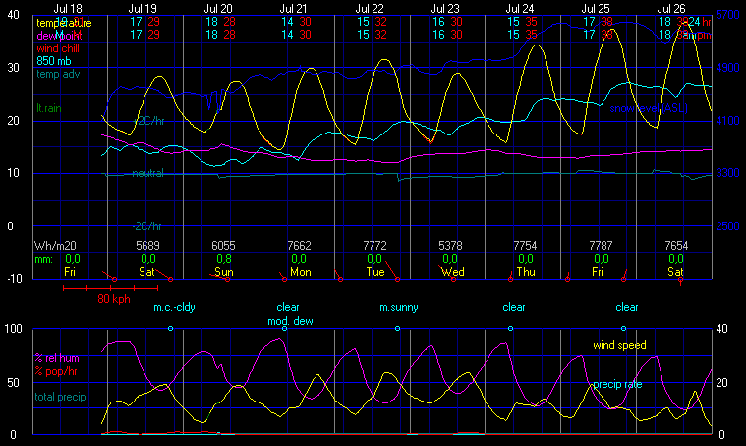The height and width of the screenshot is (446, 746).
Task: Select the 4900 snow level axis value
Action: (x=728, y=68)
